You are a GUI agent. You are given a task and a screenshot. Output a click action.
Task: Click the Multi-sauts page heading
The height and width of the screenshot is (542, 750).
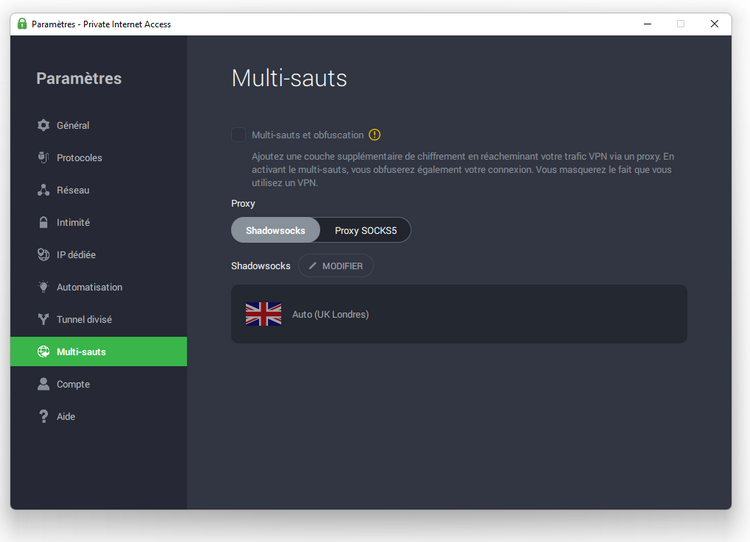(289, 78)
